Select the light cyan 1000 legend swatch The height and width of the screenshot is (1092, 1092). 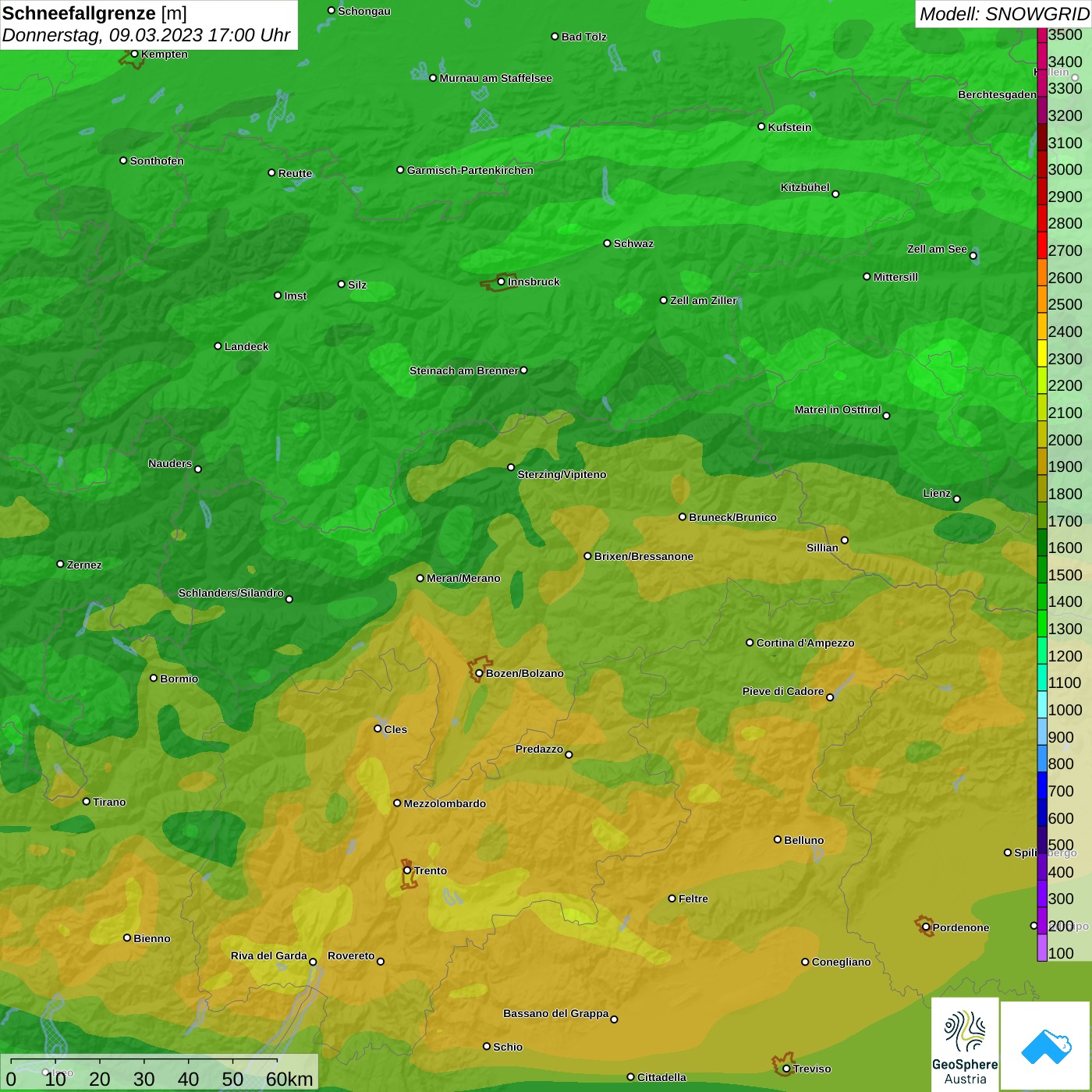tap(1042, 704)
